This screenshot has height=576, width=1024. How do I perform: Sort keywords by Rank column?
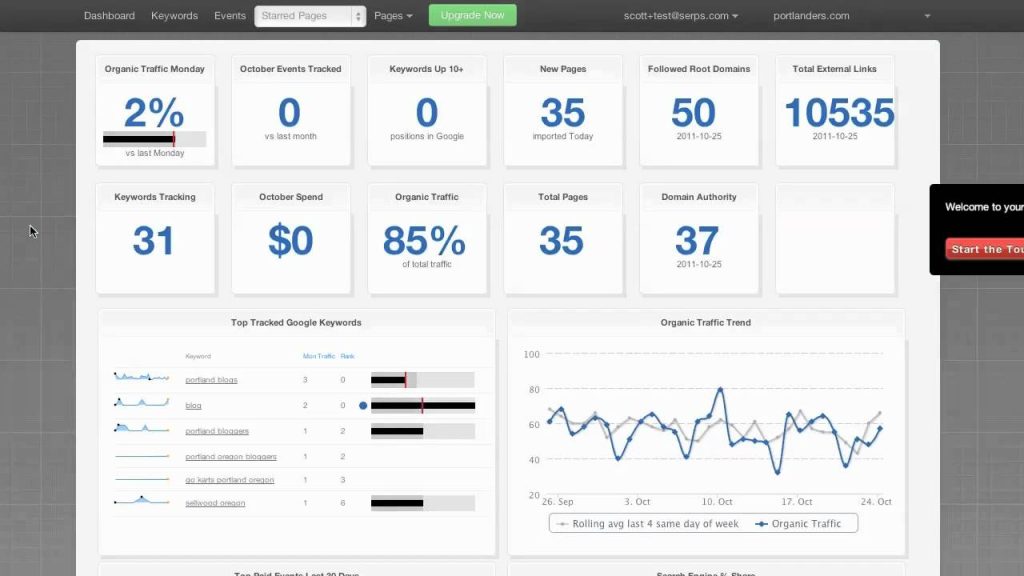click(x=347, y=356)
